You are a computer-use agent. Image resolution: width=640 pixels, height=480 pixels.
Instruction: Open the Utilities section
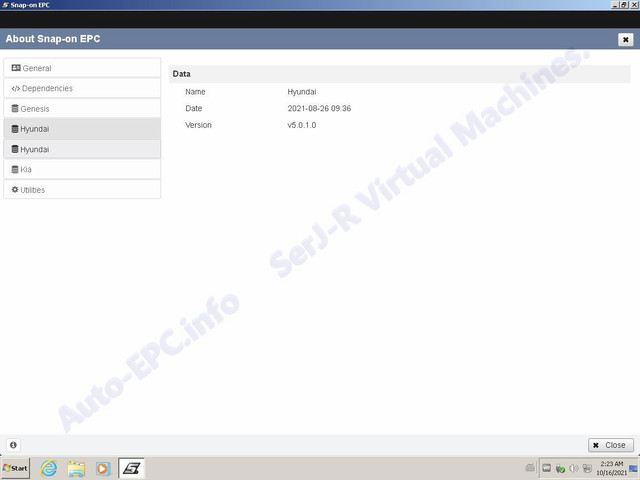tap(82, 190)
